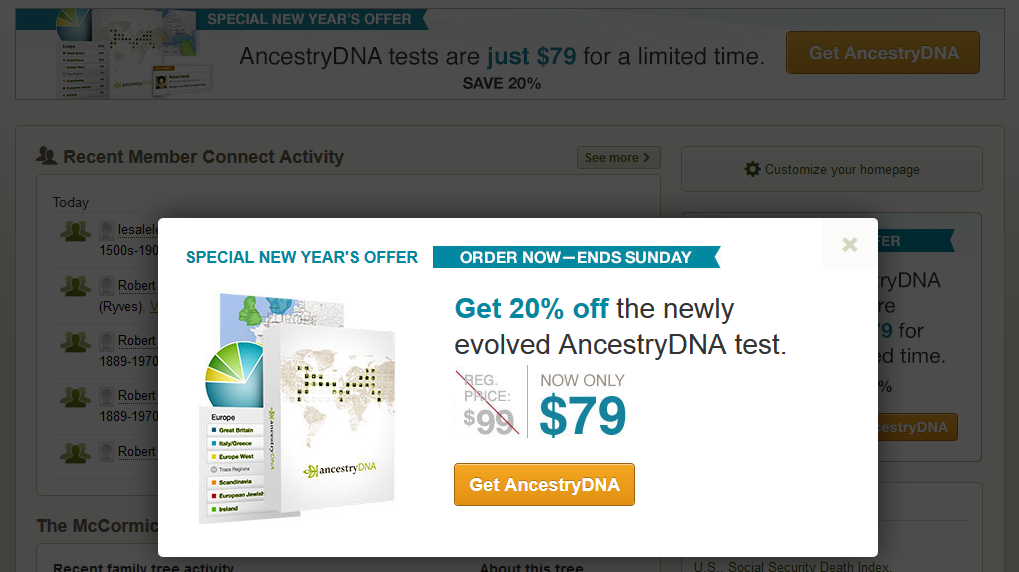Click the member icon in the fifth activity row

(x=75, y=452)
